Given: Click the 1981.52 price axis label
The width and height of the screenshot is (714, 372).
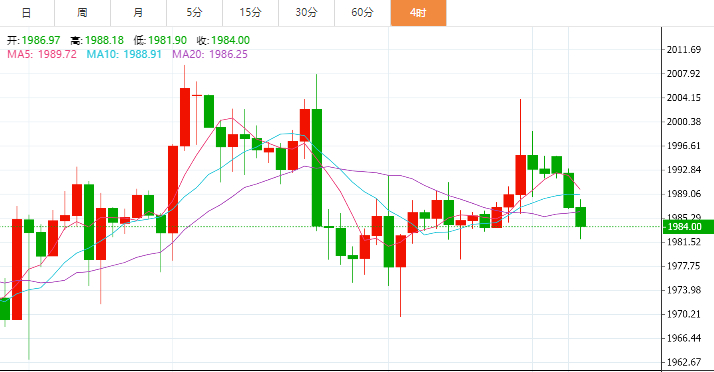Looking at the screenshot, I should coord(683,242).
